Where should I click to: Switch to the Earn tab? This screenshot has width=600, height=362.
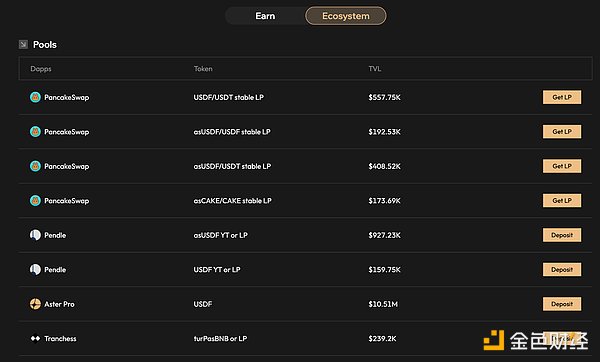coord(265,16)
